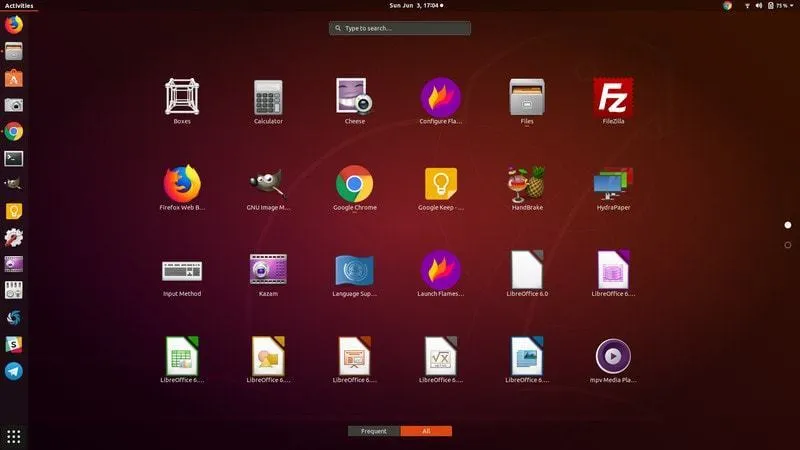Switch to the Frequent apps tab

pyautogui.click(x=374, y=431)
